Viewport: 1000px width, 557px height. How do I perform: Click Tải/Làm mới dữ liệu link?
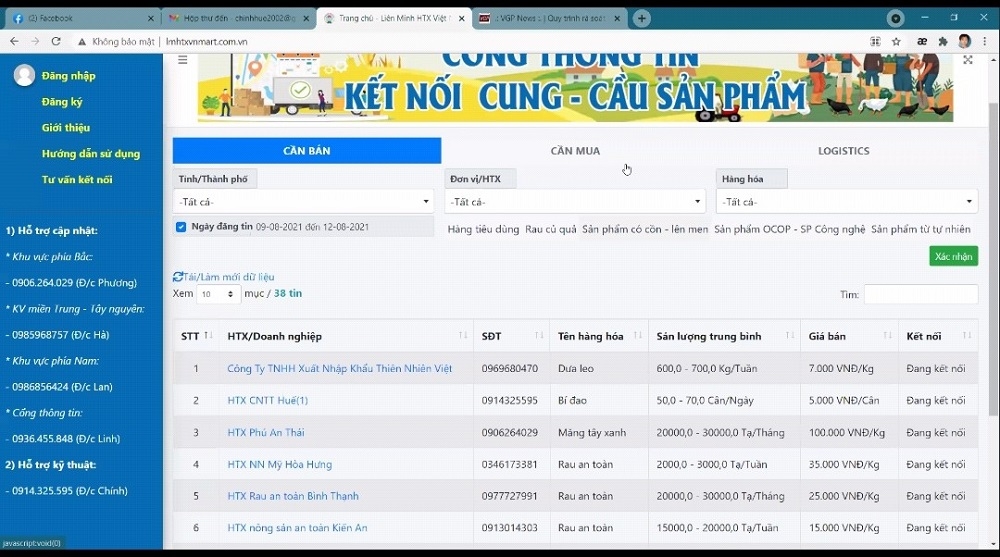point(228,277)
